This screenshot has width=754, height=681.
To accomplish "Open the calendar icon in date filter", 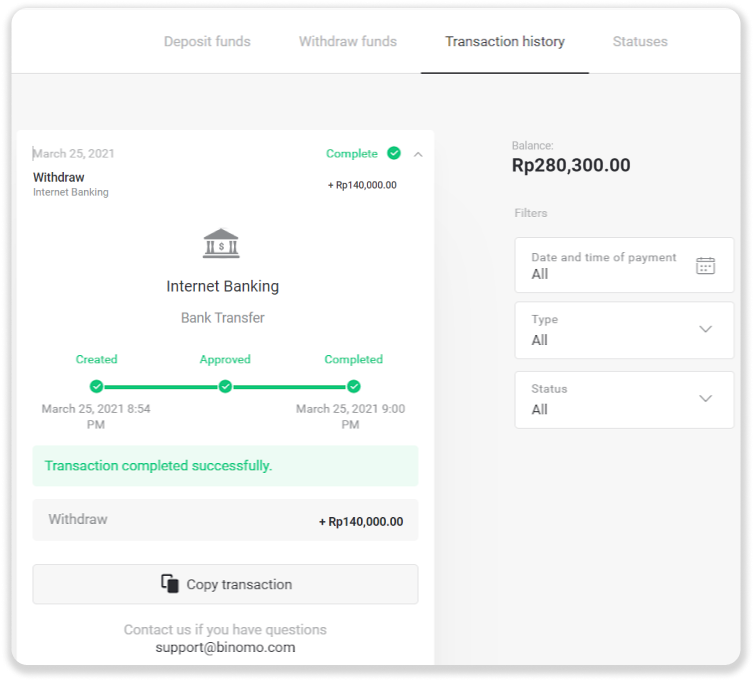I will tap(705, 265).
